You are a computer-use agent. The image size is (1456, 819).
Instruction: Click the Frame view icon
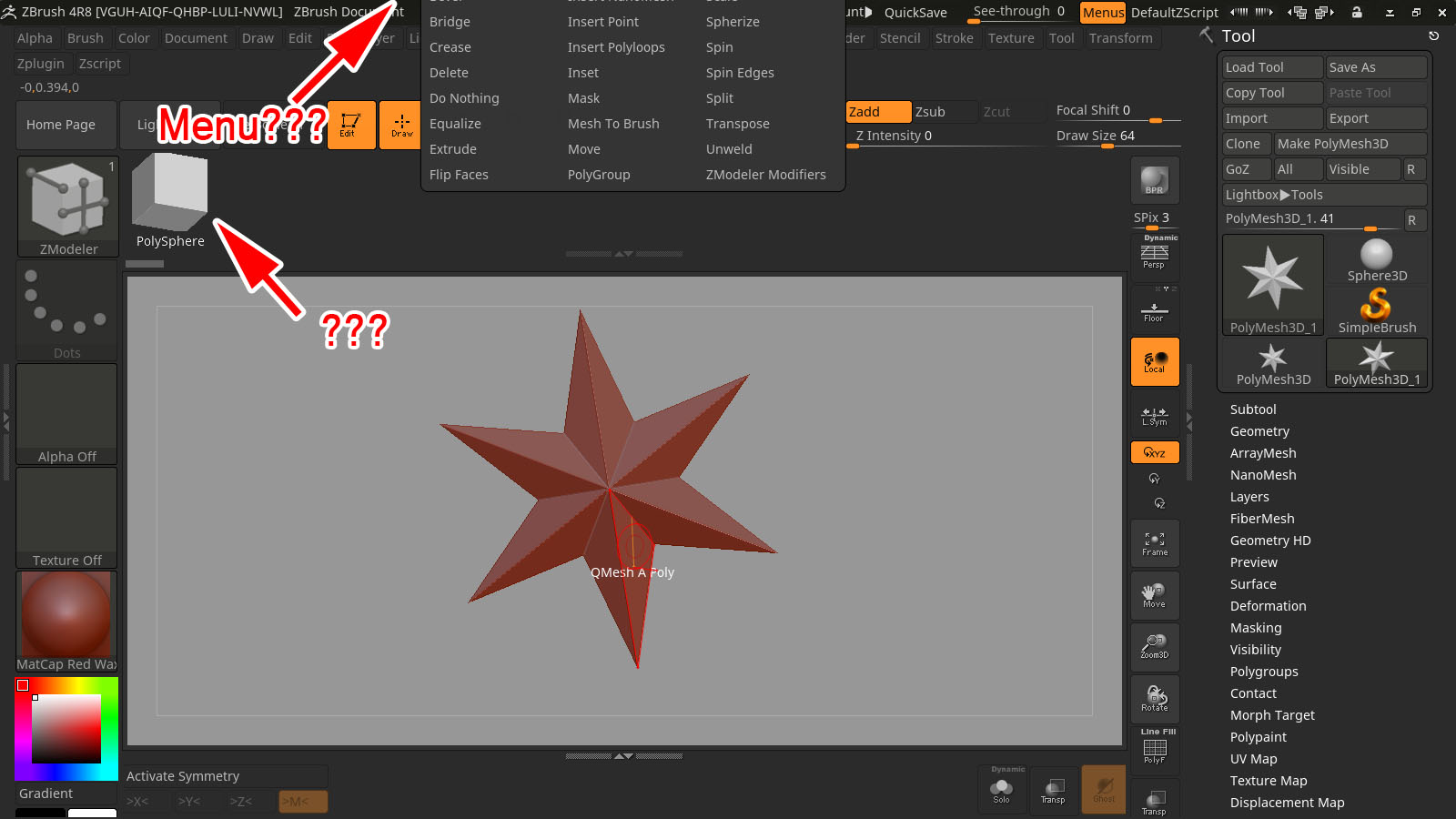1155,544
